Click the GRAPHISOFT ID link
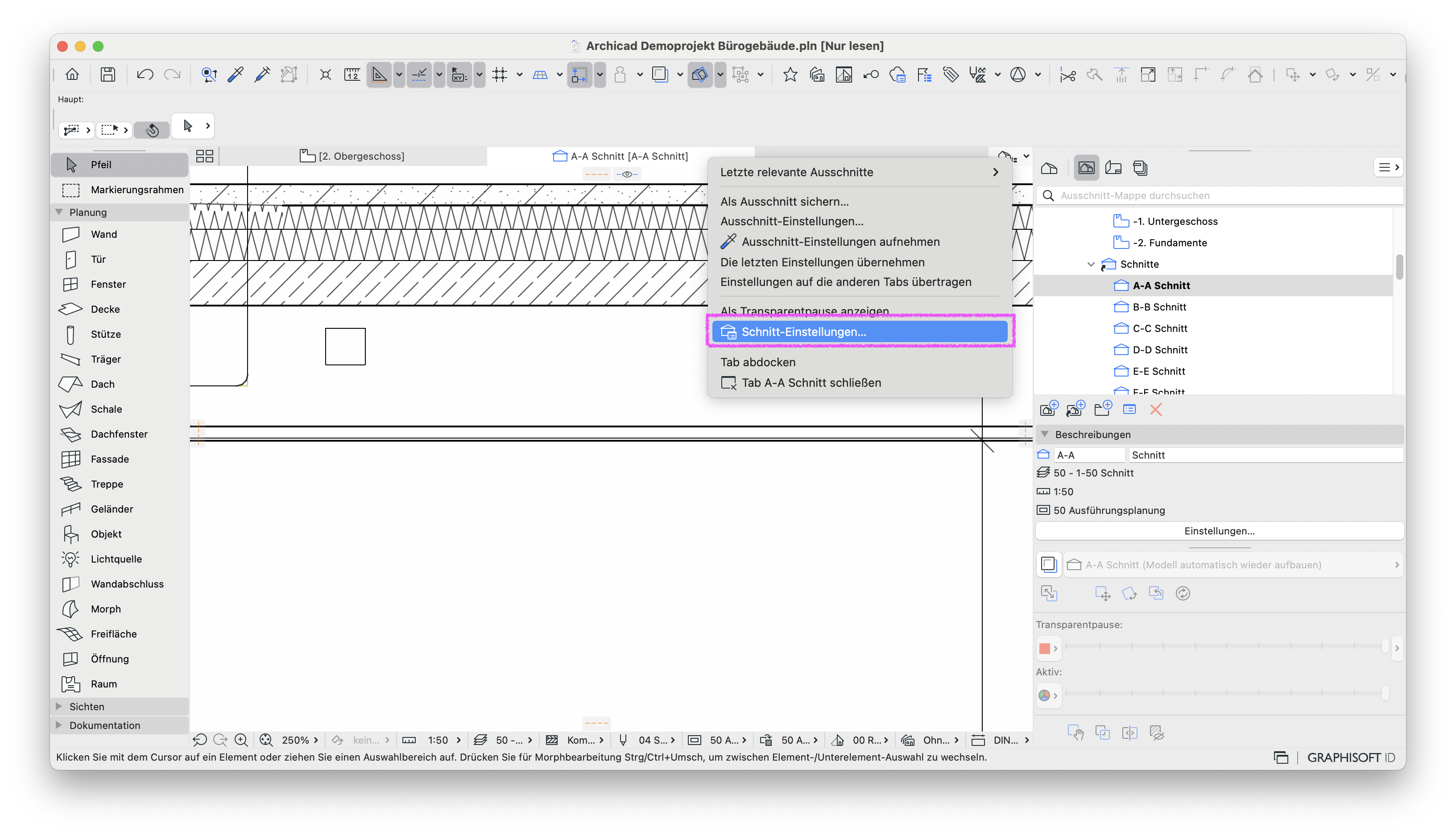This screenshot has height=836, width=1456. [x=1350, y=757]
